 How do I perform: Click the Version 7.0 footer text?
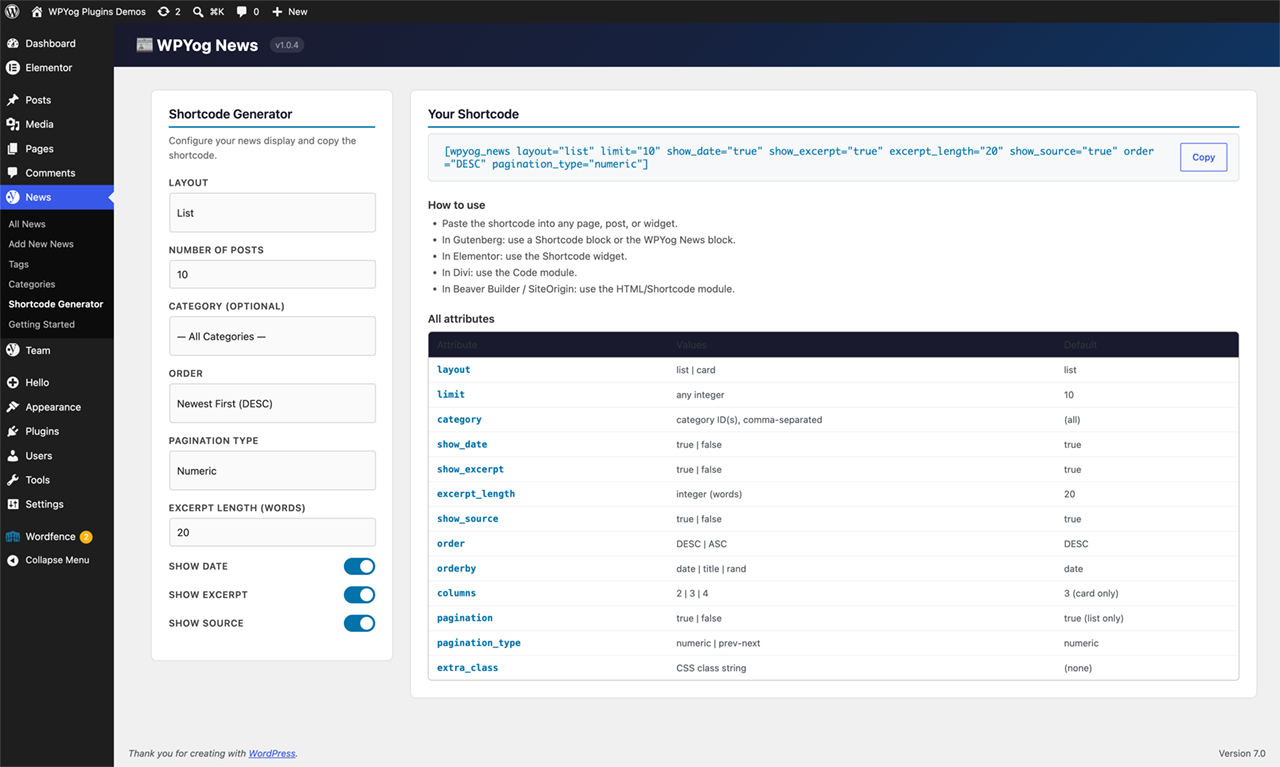point(1241,753)
